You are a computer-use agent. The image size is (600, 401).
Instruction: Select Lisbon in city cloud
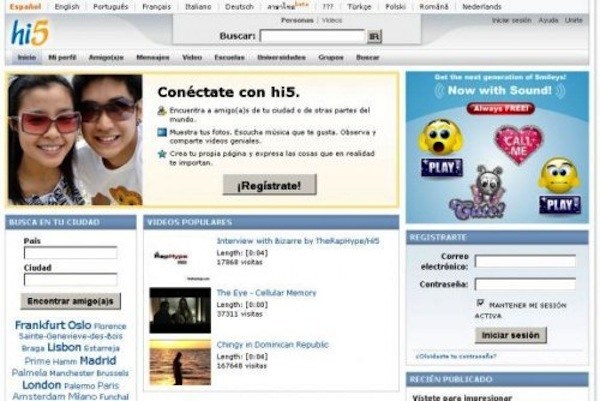(64, 347)
